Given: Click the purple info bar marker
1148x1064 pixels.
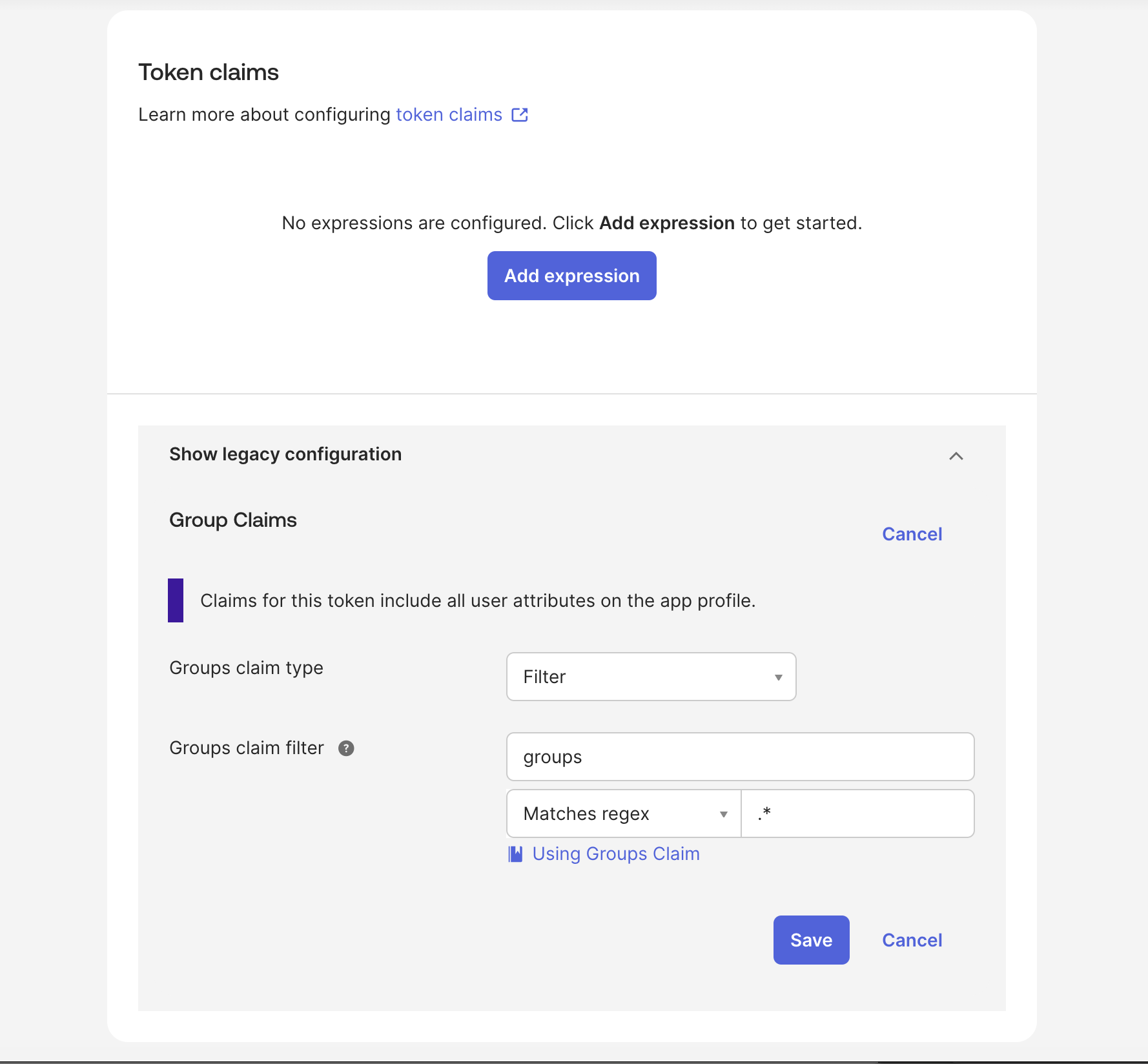Looking at the screenshot, I should [176, 600].
